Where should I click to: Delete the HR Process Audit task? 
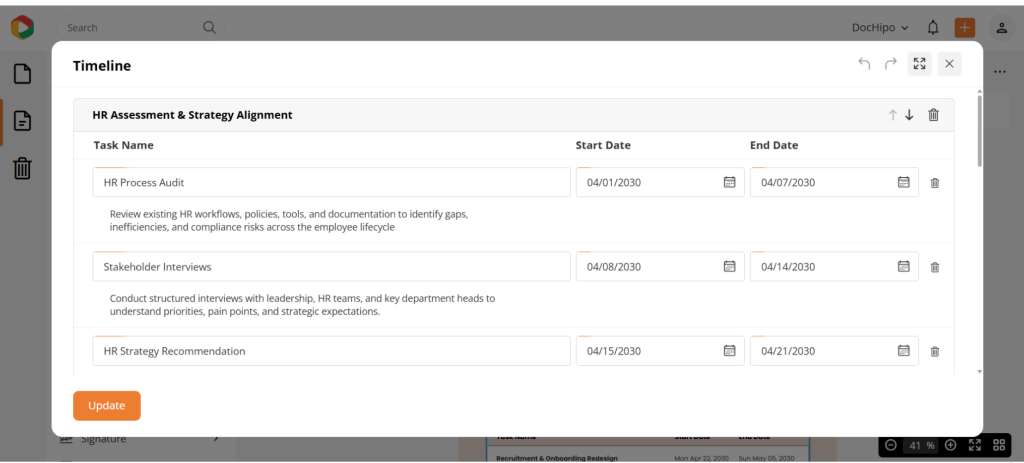click(x=935, y=183)
